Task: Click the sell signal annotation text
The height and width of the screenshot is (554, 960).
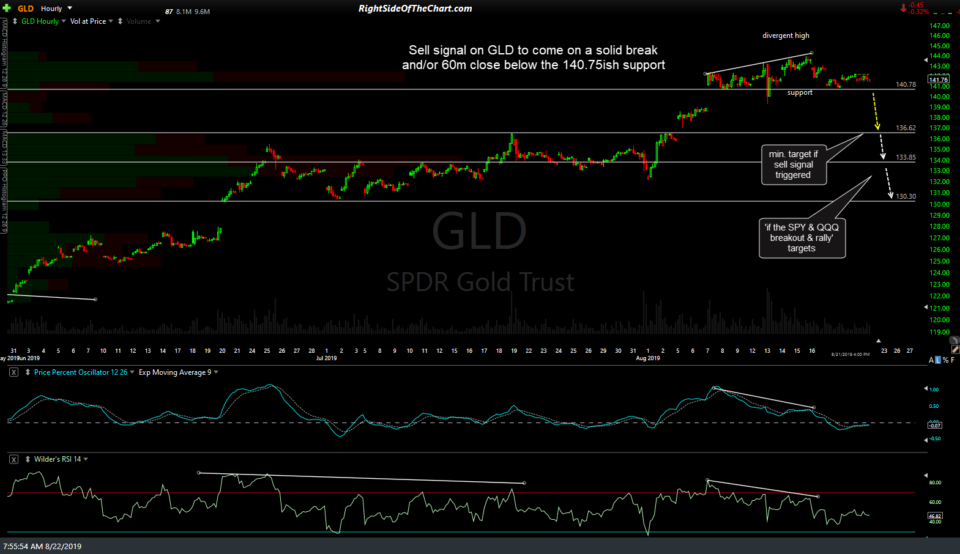Action: (533, 58)
